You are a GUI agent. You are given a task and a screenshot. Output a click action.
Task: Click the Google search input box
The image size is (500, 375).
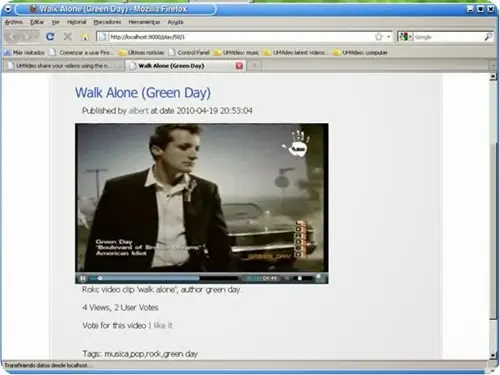tap(448, 37)
